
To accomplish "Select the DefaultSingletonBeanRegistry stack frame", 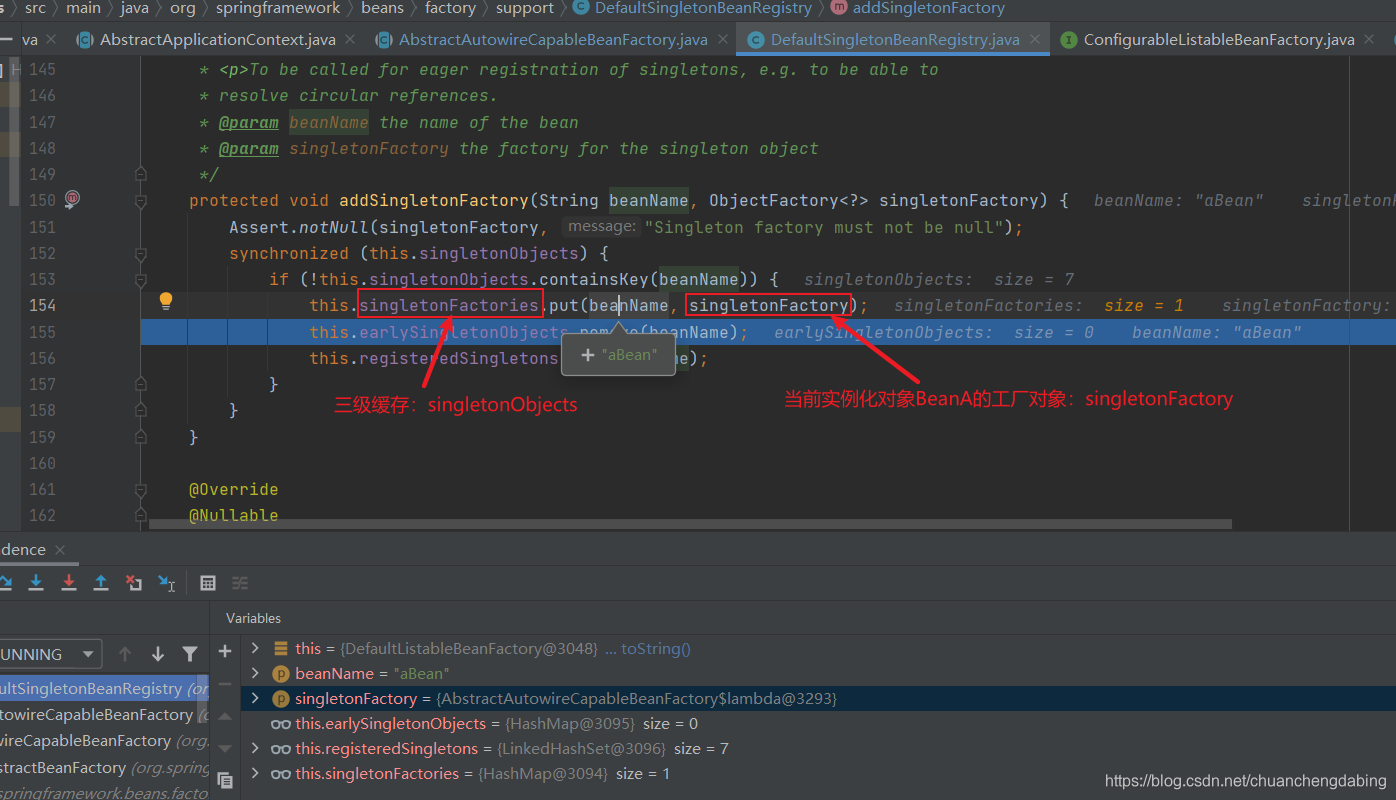I will click(x=104, y=689).
